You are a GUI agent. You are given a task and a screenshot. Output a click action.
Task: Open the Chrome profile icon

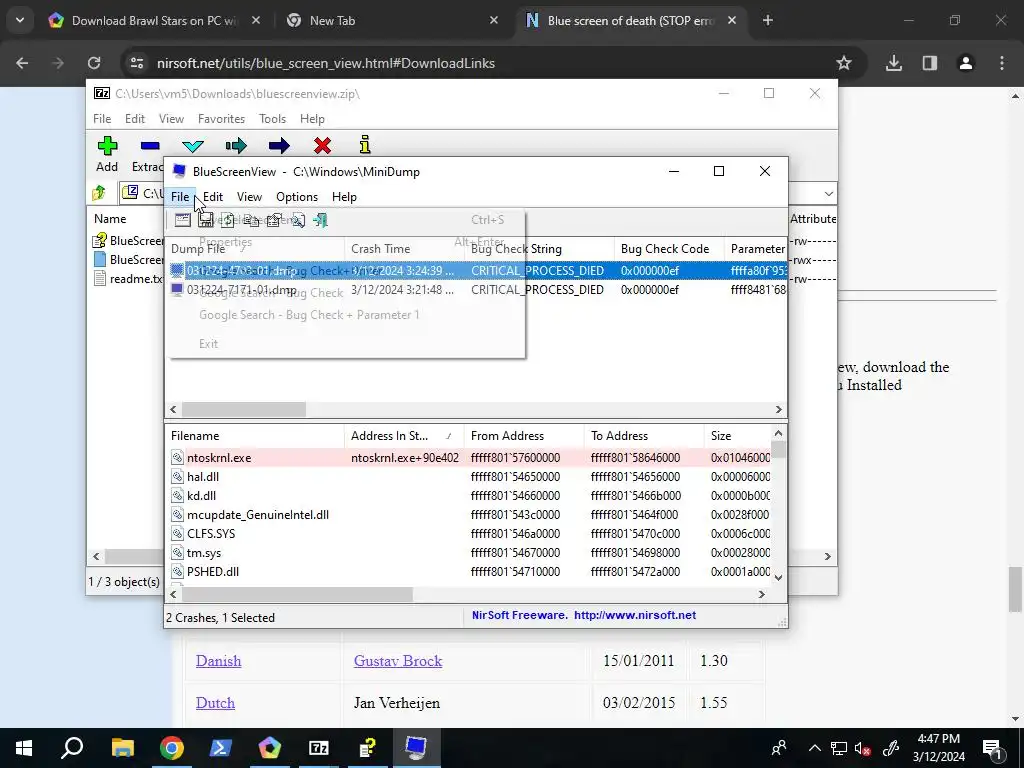pyautogui.click(x=965, y=63)
